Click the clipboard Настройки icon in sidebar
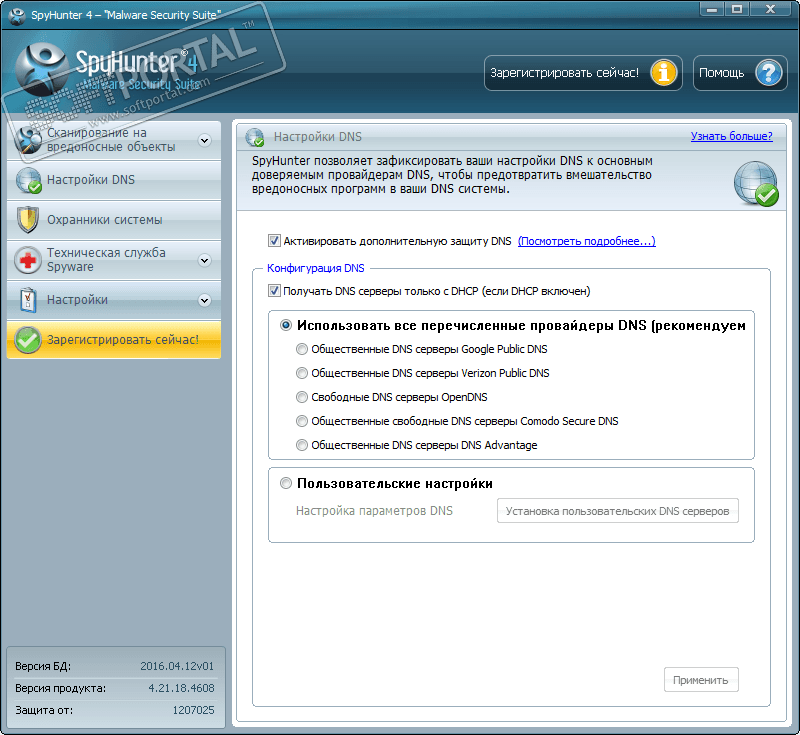Image resolution: width=800 pixels, height=735 pixels. click(28, 299)
